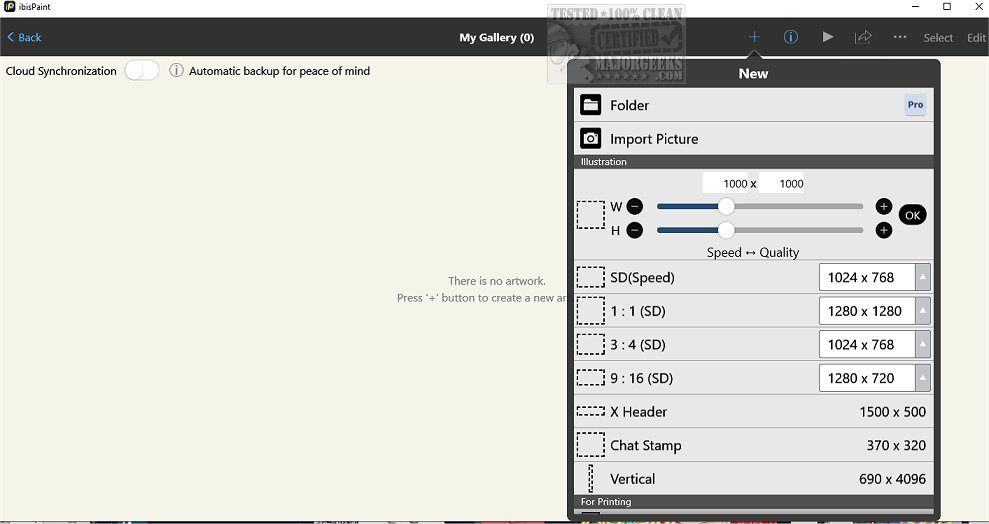Viewport: 989px width, 524px height.
Task: Maximize the ibisPaint window
Action: pyautogui.click(x=947, y=7)
